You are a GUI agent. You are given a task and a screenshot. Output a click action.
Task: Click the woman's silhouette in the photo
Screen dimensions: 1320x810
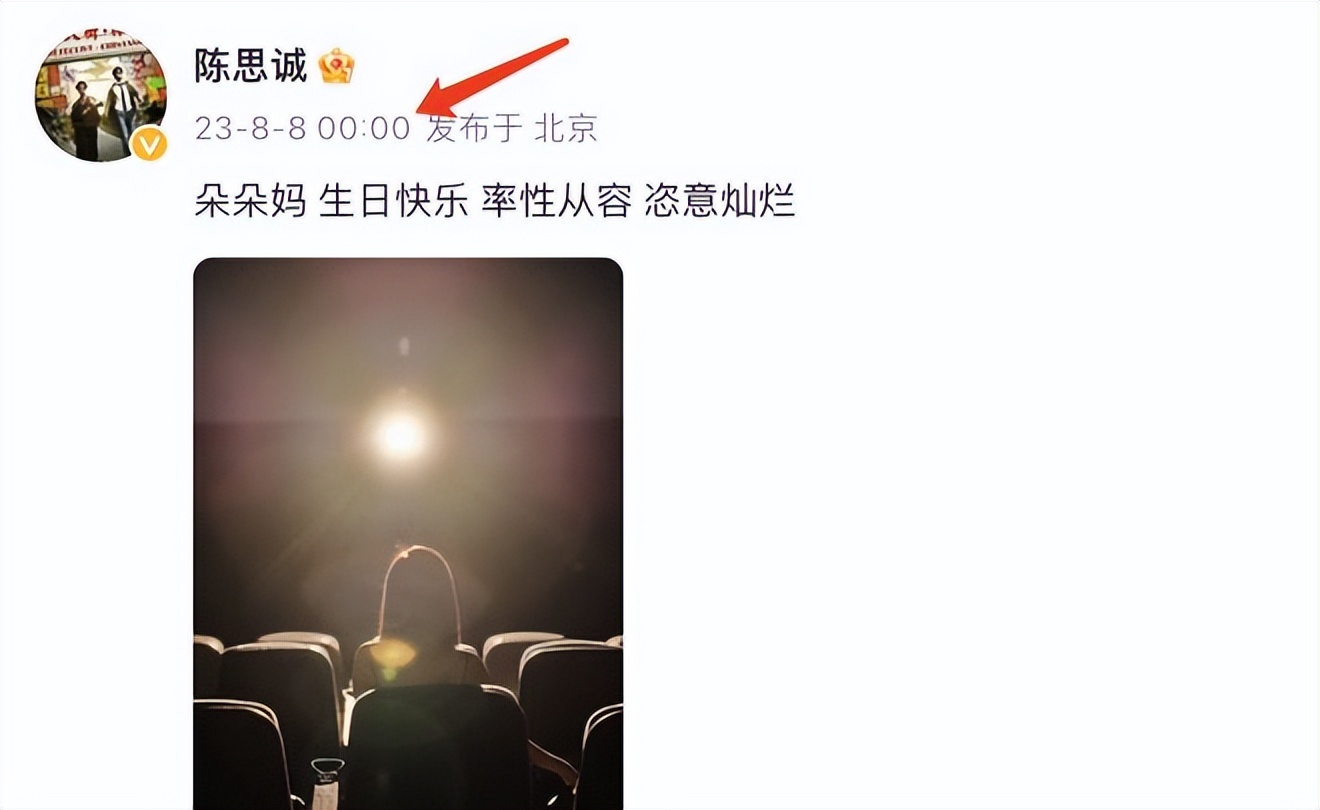[418, 620]
